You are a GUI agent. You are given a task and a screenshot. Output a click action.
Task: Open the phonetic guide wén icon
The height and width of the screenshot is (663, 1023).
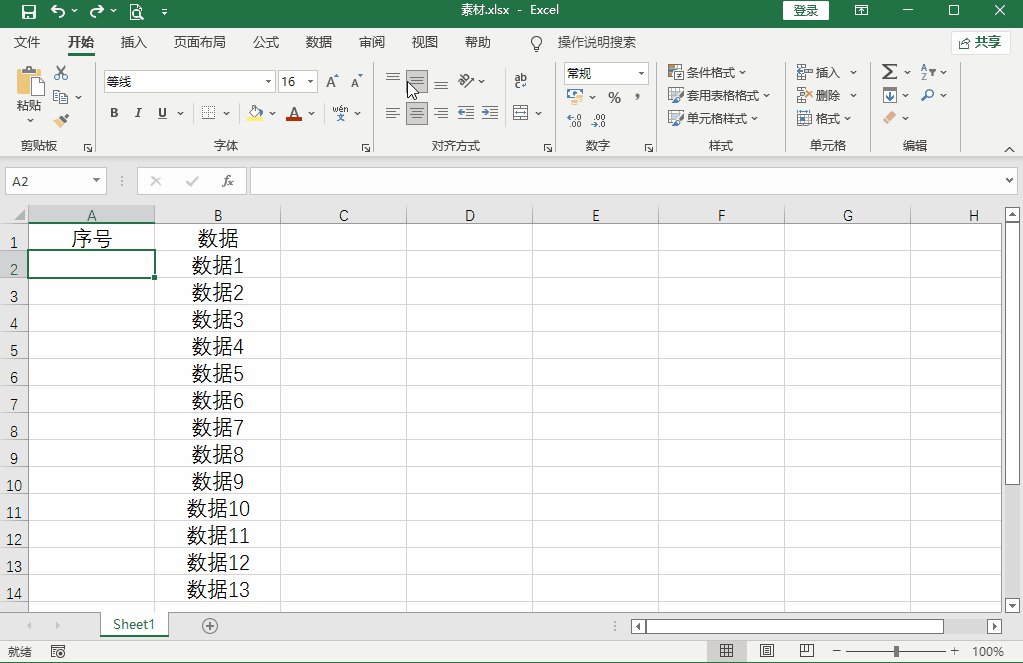[x=340, y=113]
